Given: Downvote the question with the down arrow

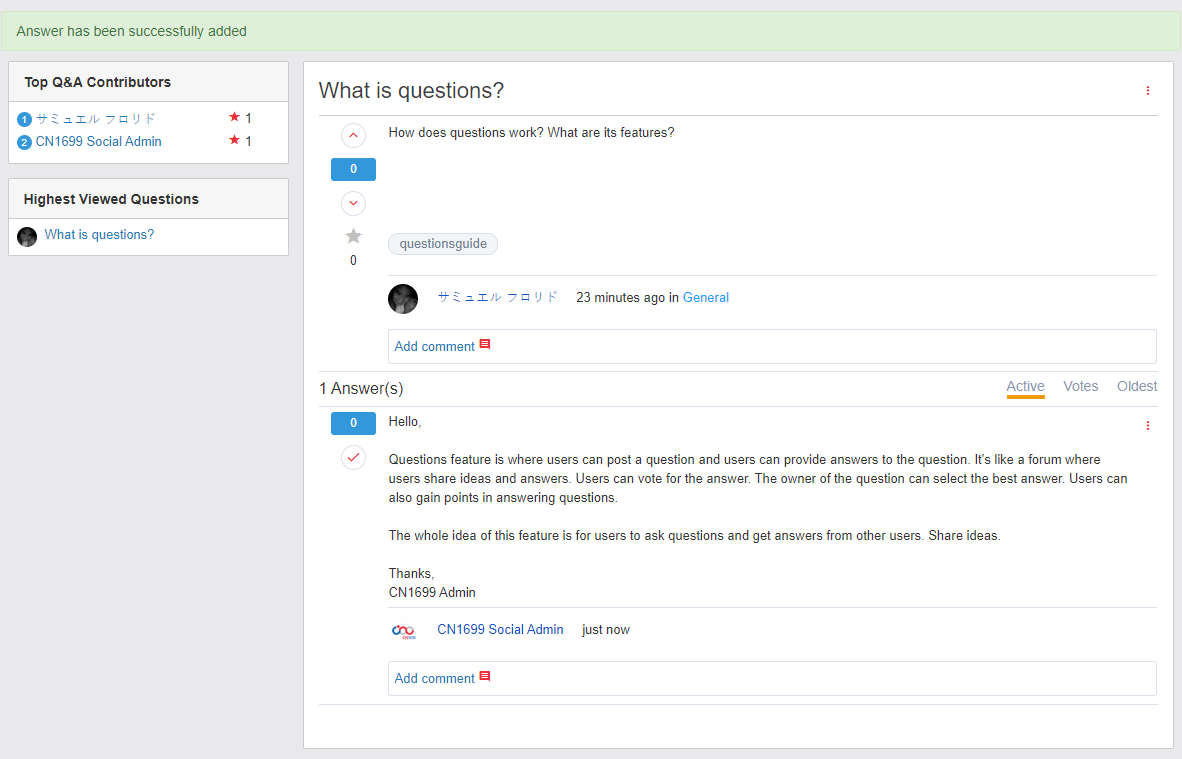Looking at the screenshot, I should [x=353, y=204].
